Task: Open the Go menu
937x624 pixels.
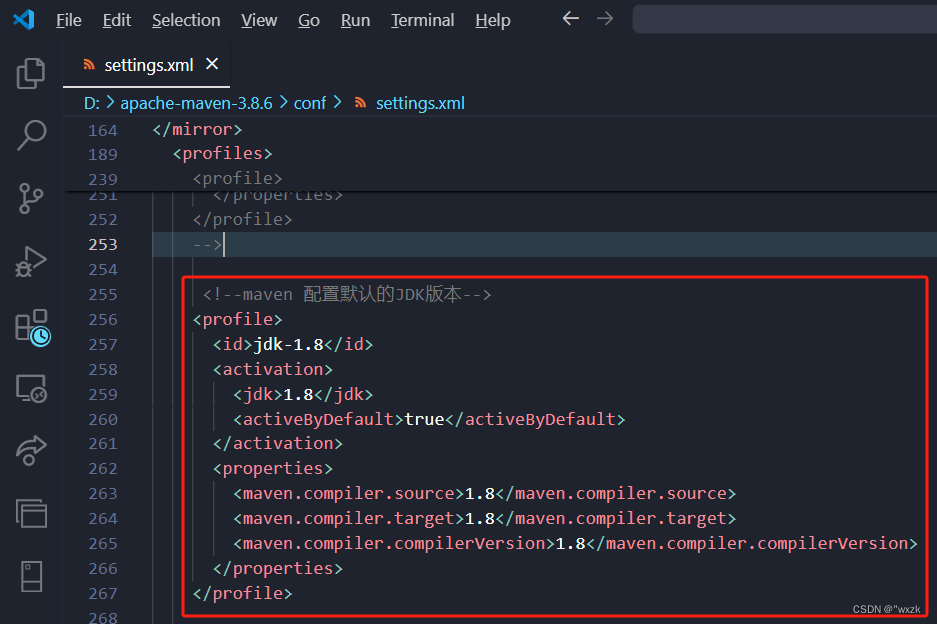Action: pos(309,20)
